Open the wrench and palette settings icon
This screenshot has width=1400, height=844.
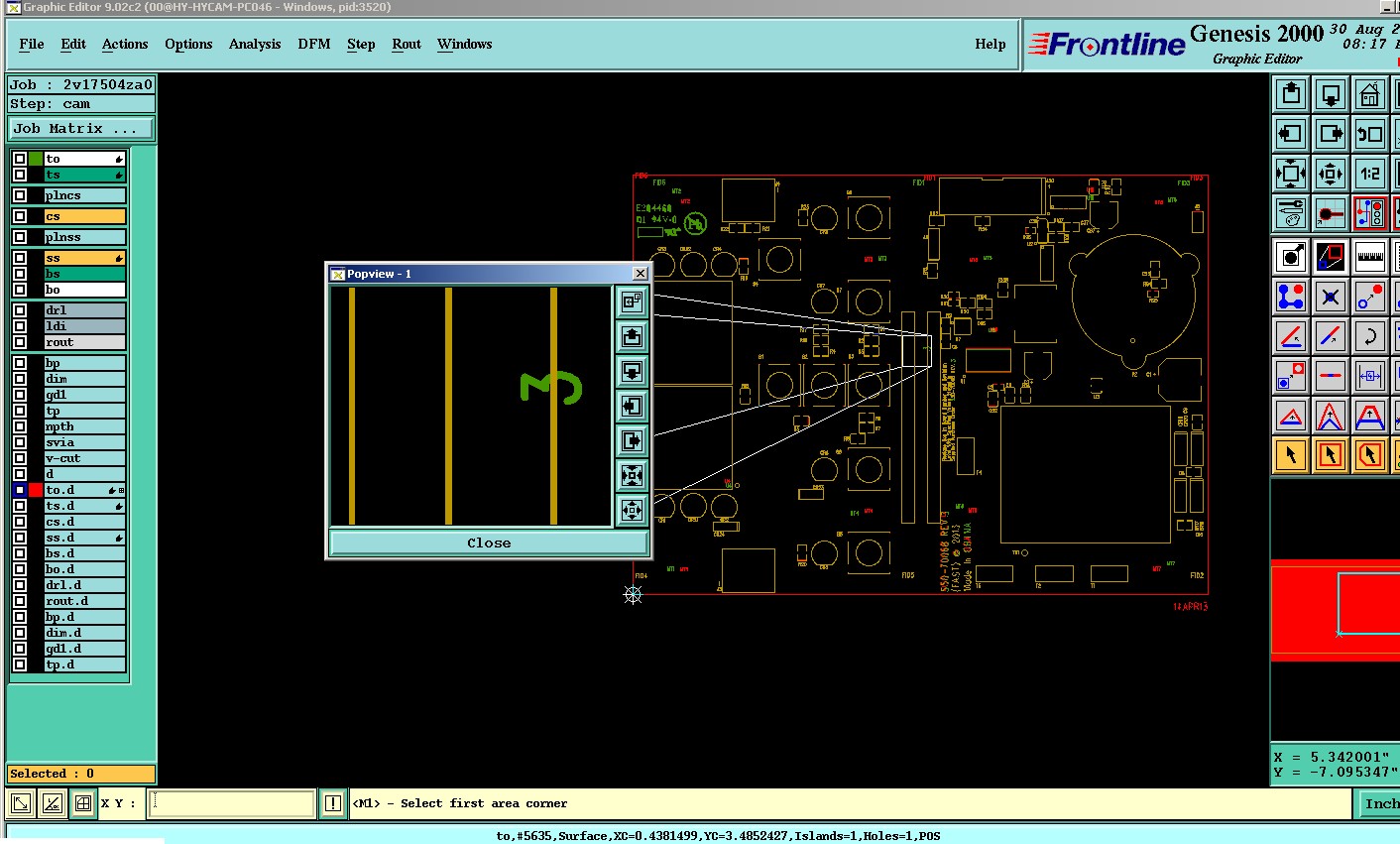click(x=1291, y=213)
